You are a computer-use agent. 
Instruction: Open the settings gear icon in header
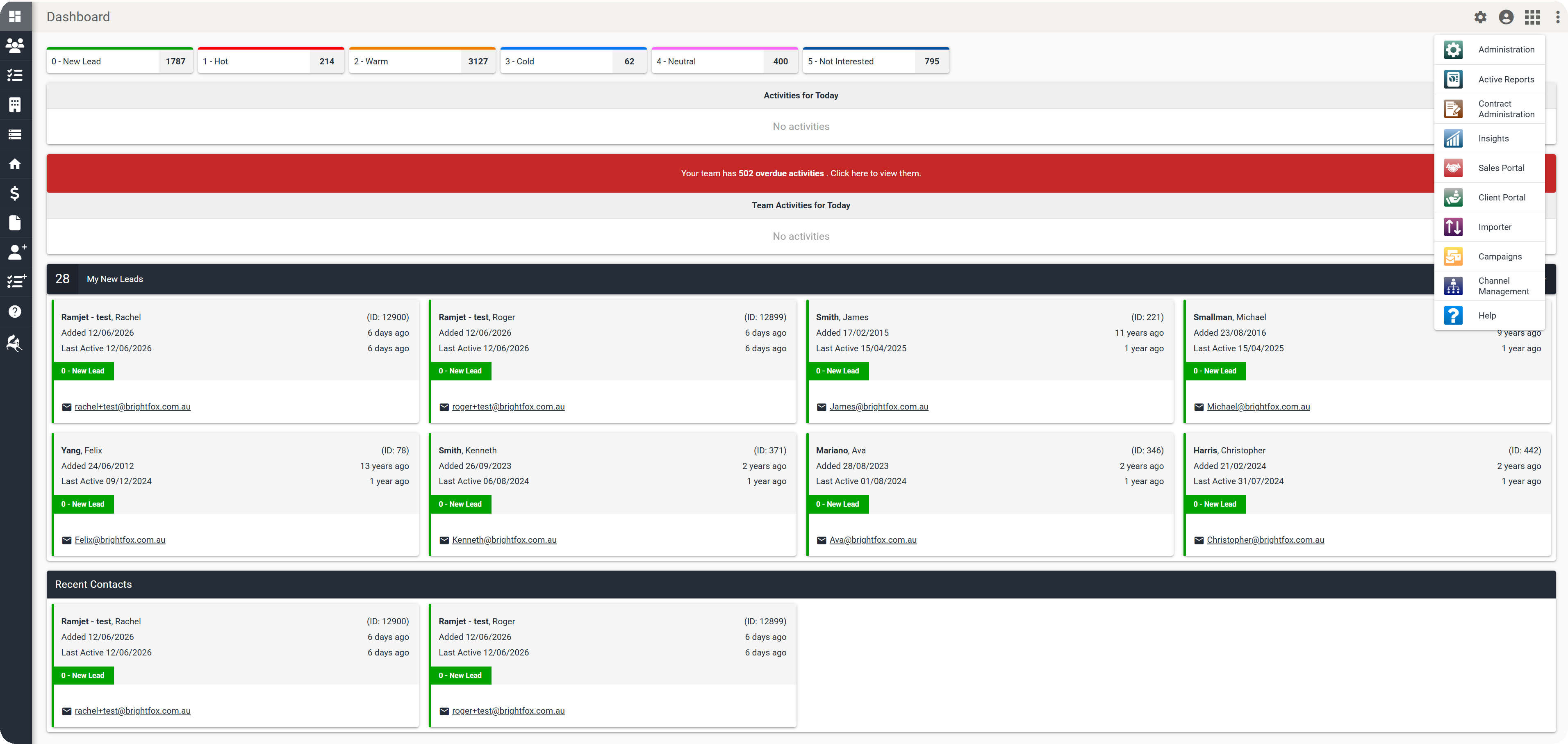pos(1480,17)
